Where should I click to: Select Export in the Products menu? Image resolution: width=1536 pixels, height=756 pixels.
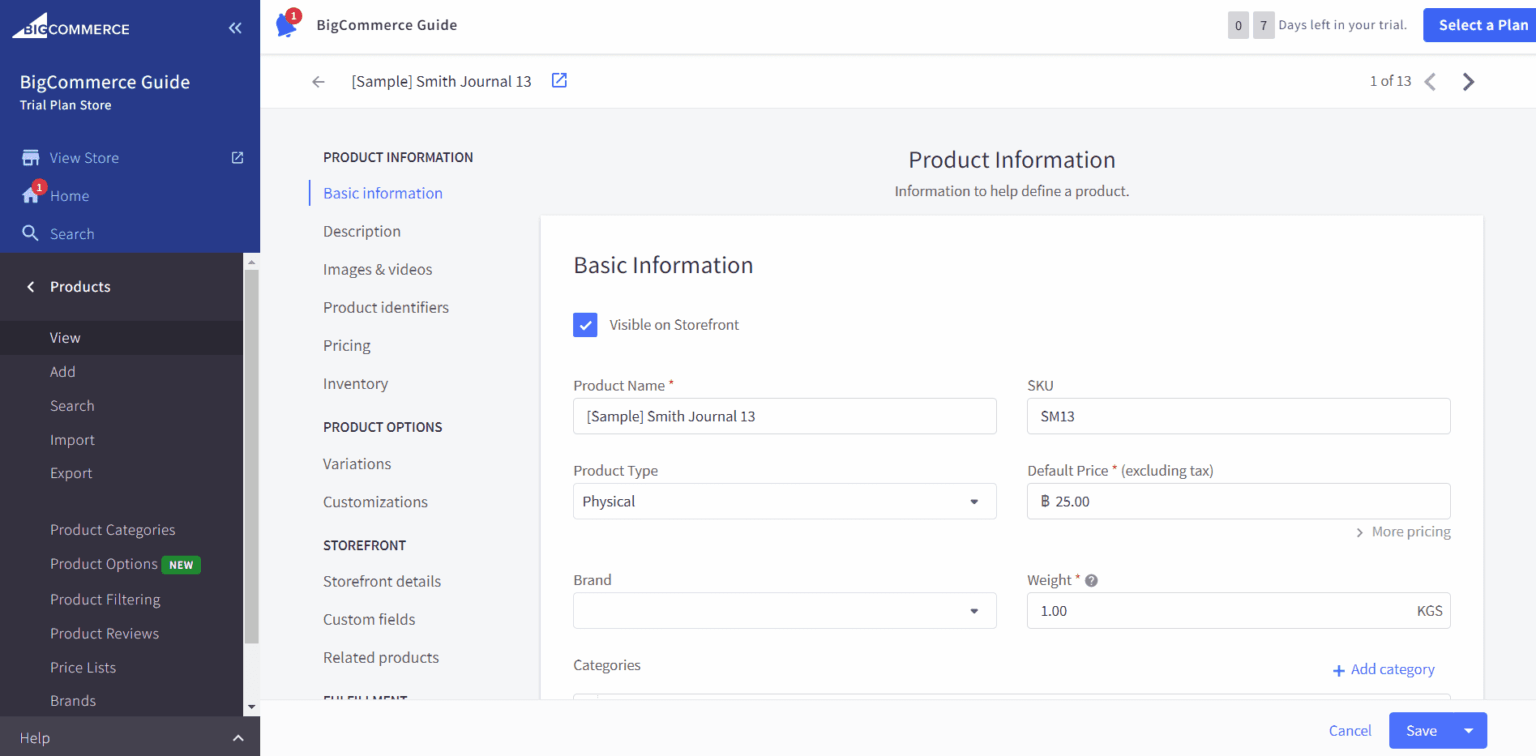coord(72,473)
